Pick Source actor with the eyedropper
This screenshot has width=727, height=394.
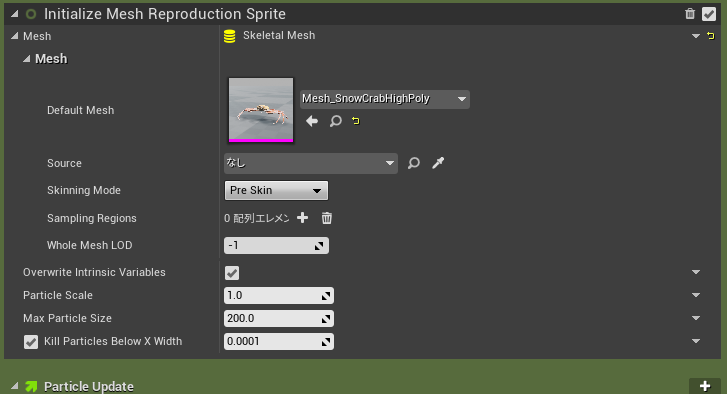point(438,163)
